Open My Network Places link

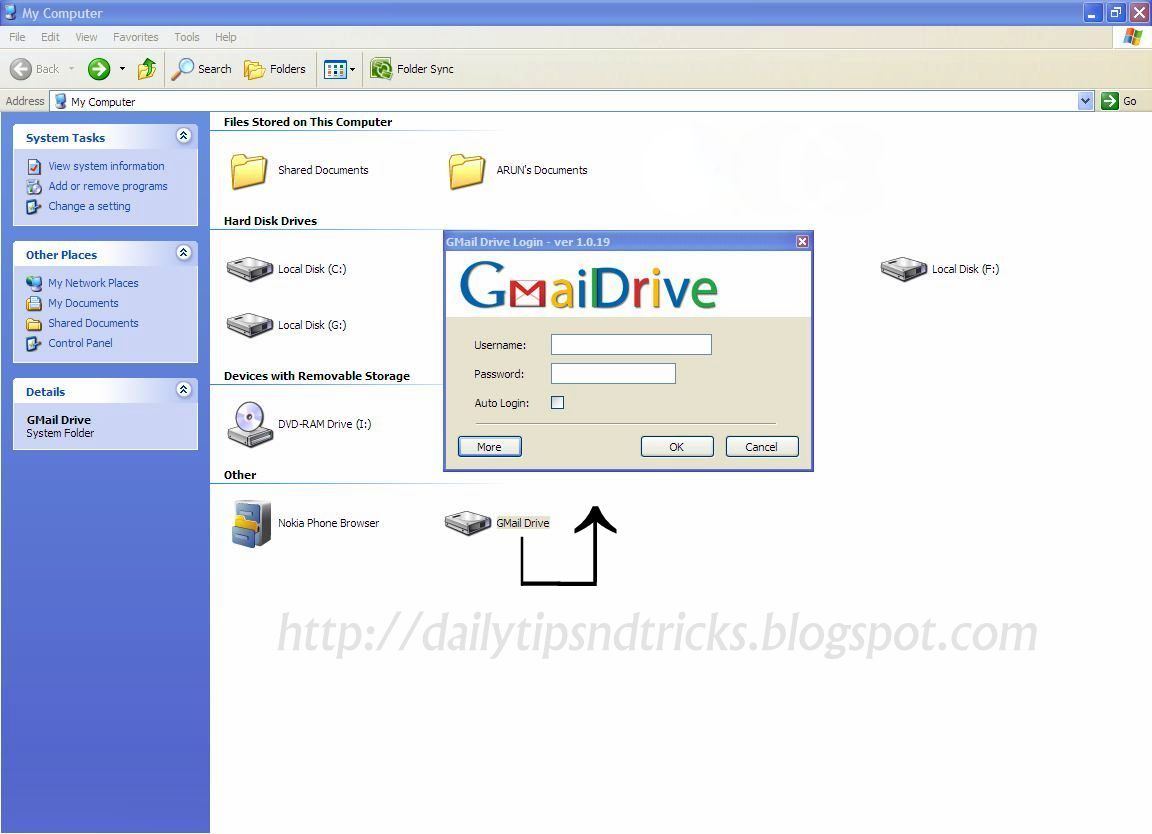93,283
